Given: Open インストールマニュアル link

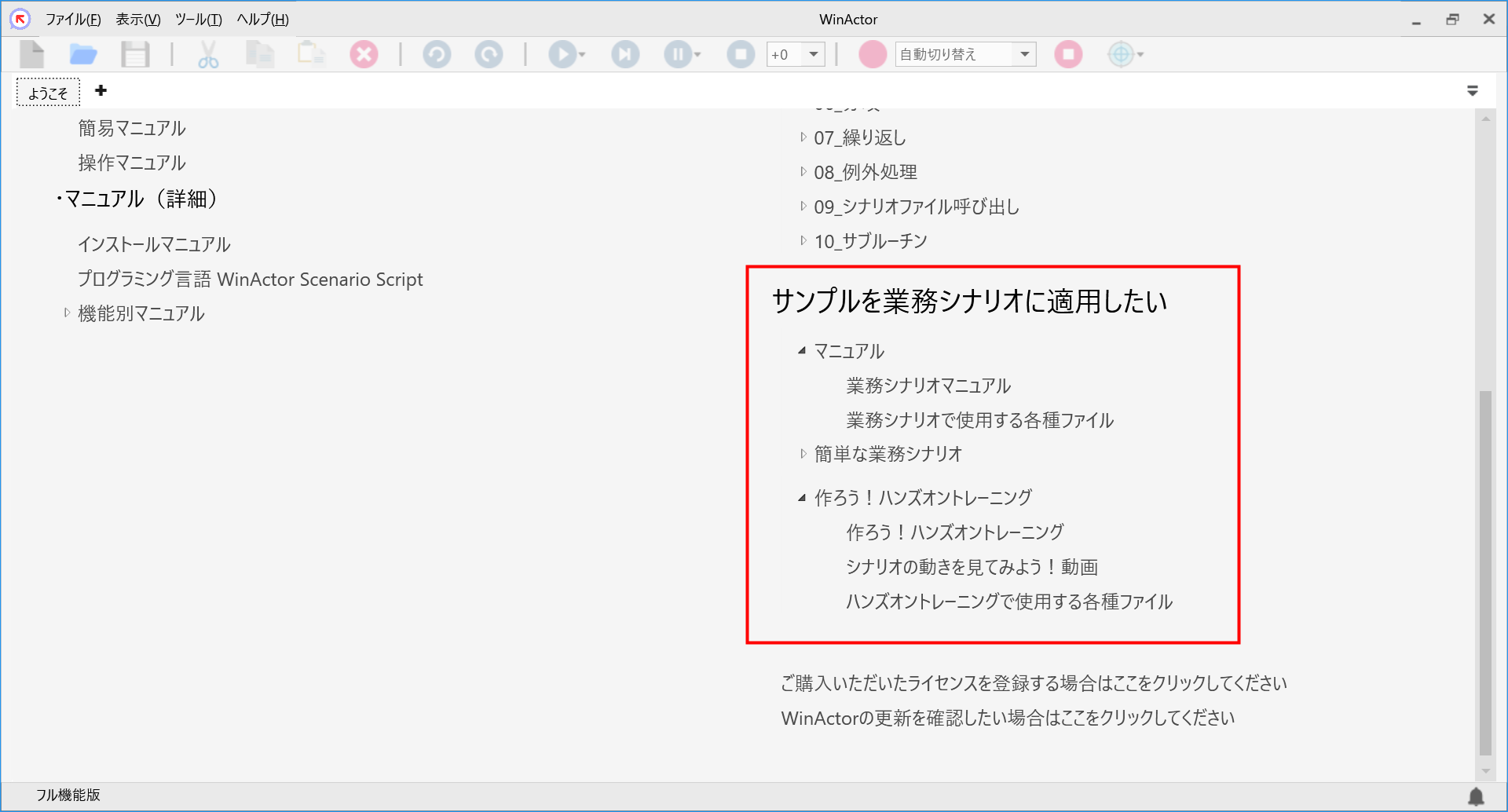Looking at the screenshot, I should [x=154, y=244].
